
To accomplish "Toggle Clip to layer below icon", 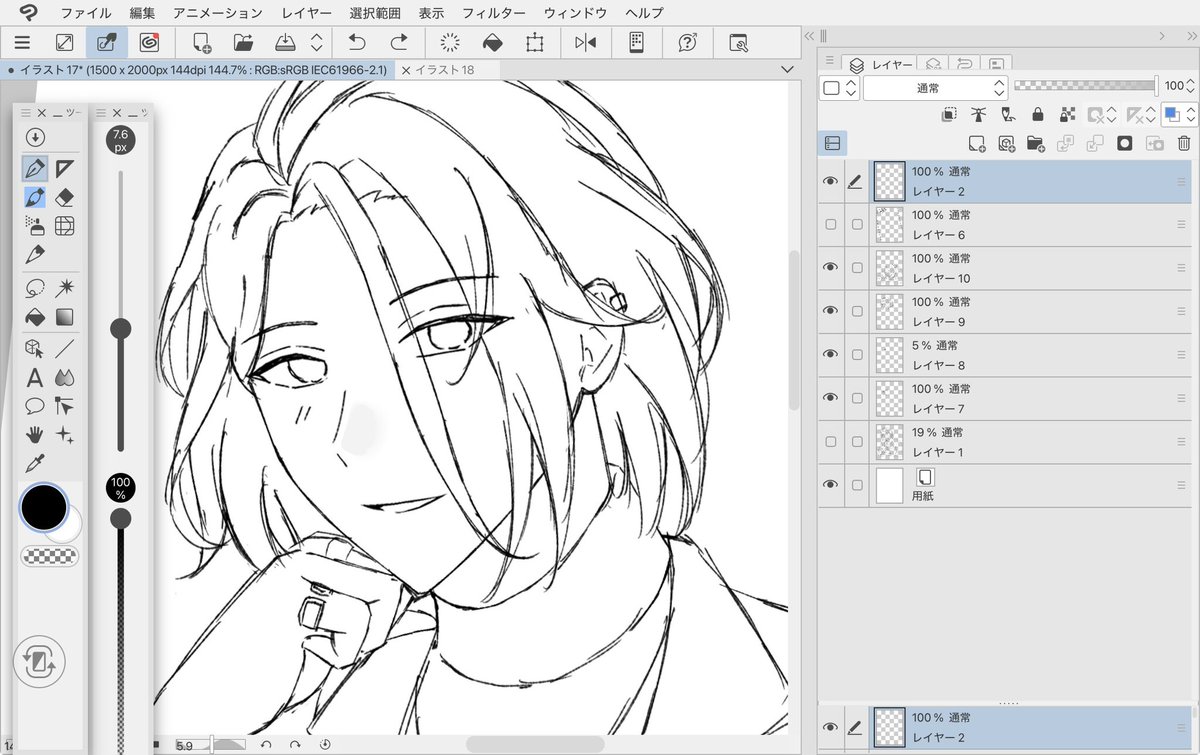I will (x=949, y=115).
